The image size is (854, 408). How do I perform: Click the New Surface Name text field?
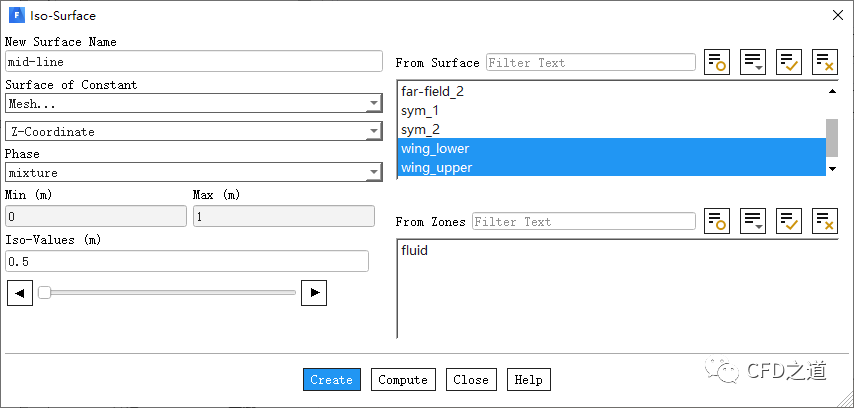[x=193, y=62]
